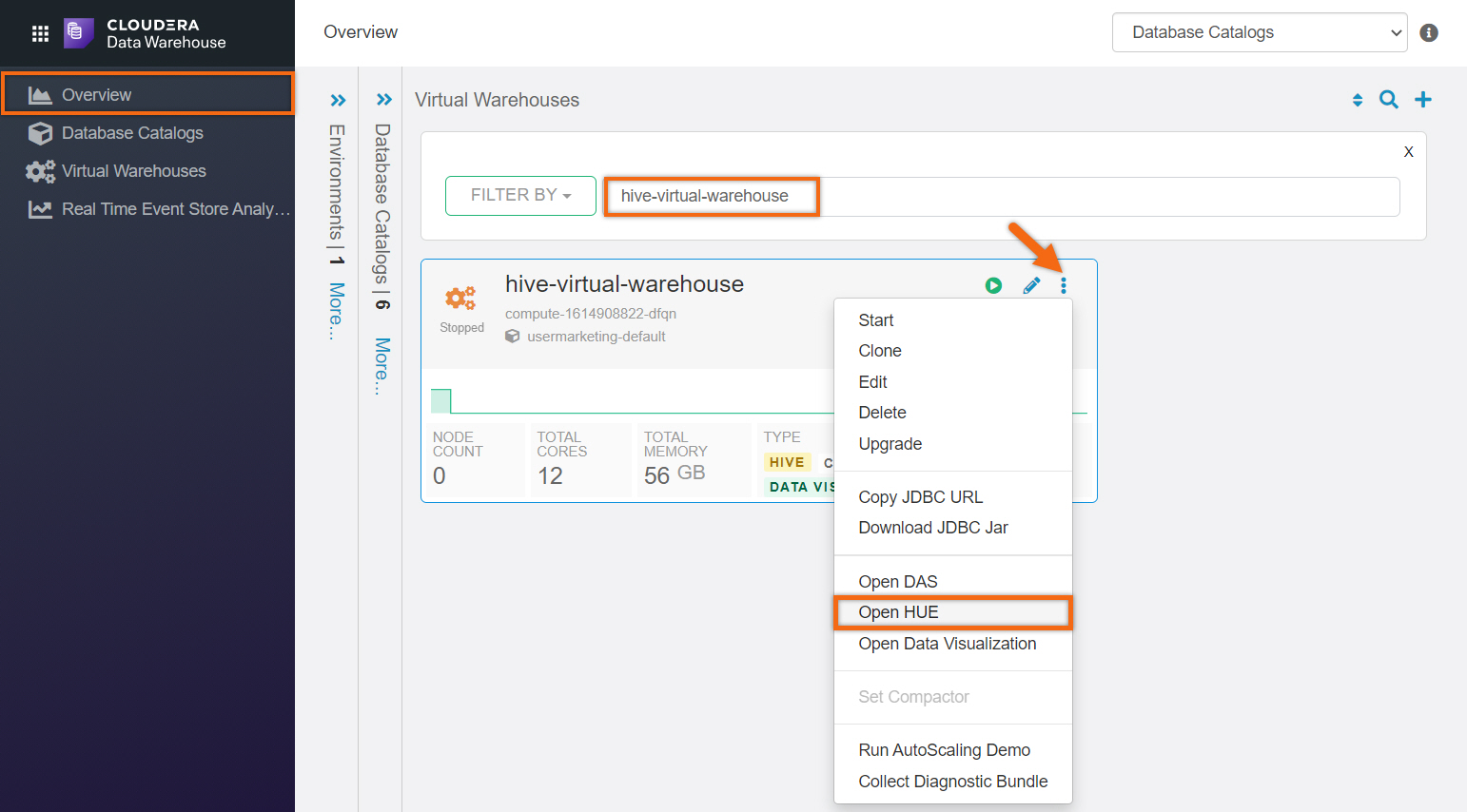Click the compute-1614908822-dfqn text

[591, 314]
